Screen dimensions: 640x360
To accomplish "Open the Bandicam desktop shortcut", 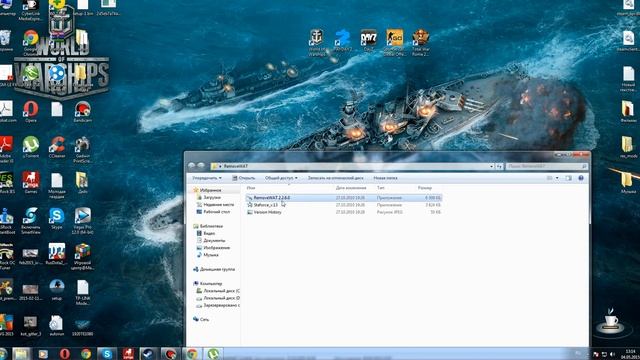I will [x=82, y=112].
